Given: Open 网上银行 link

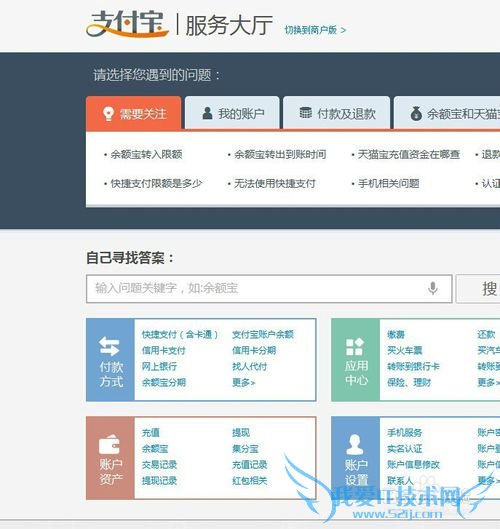Looking at the screenshot, I should click(159, 366).
